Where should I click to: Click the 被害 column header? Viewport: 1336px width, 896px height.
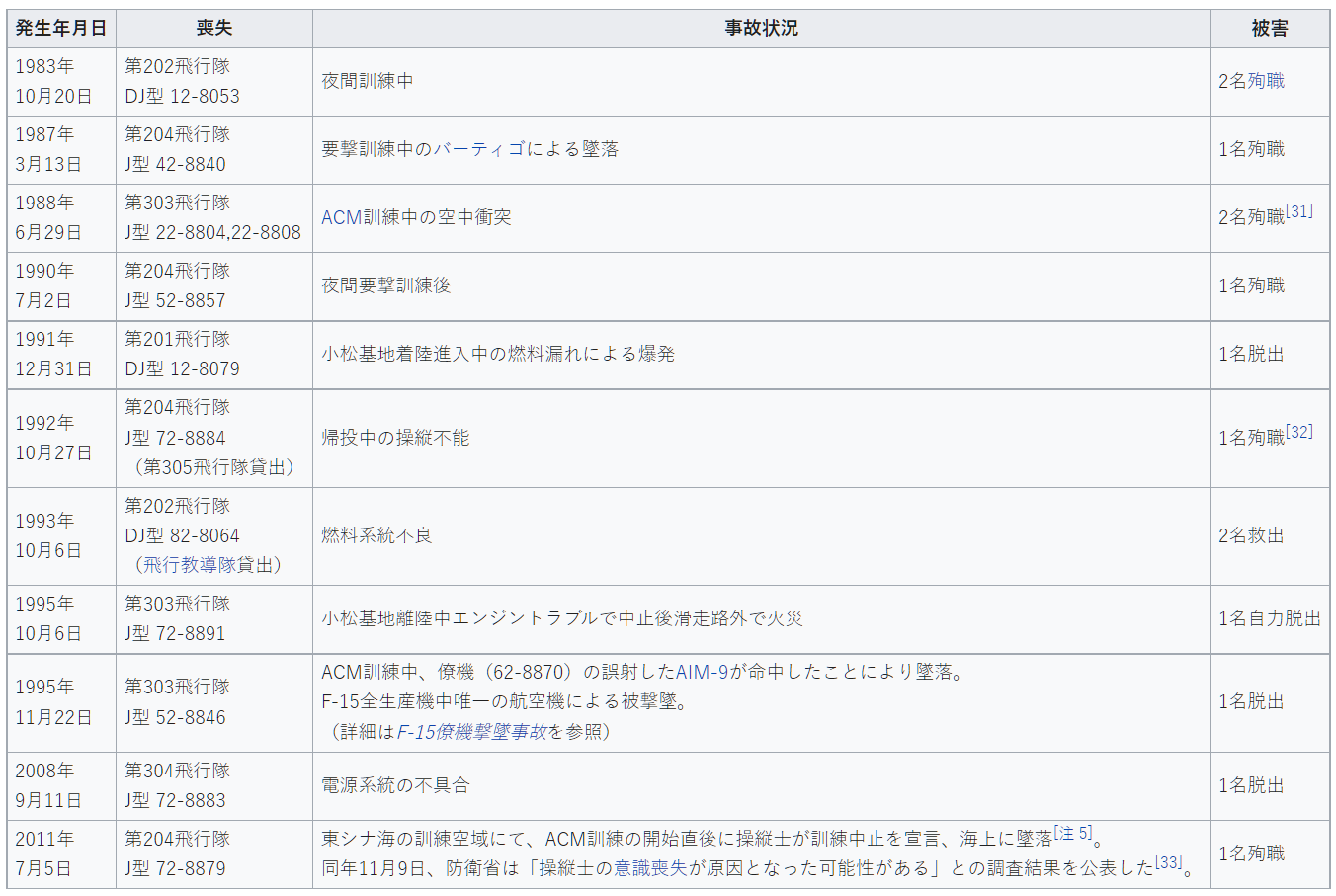pyautogui.click(x=1269, y=29)
